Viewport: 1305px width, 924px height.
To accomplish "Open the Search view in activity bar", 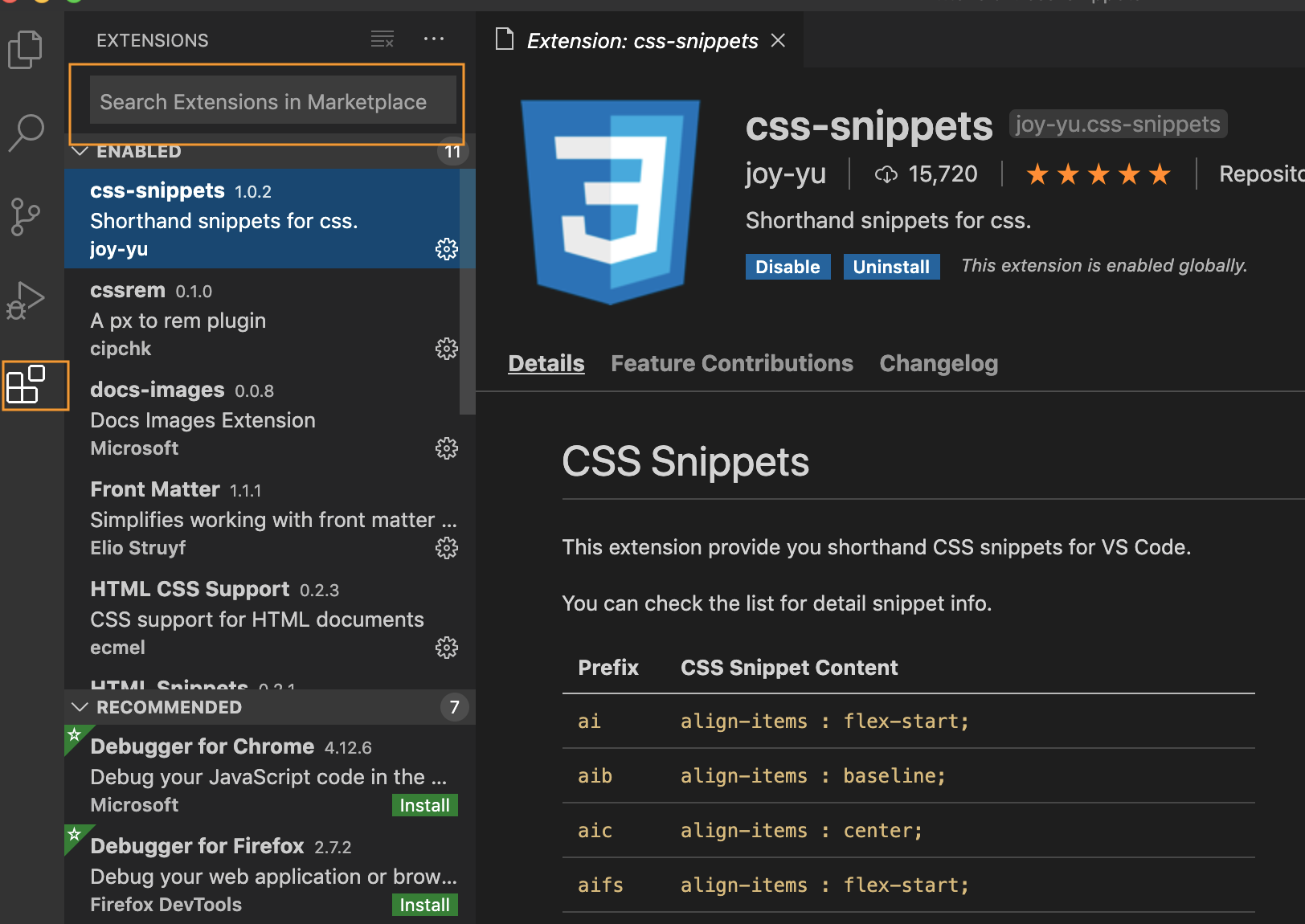I will [x=26, y=133].
